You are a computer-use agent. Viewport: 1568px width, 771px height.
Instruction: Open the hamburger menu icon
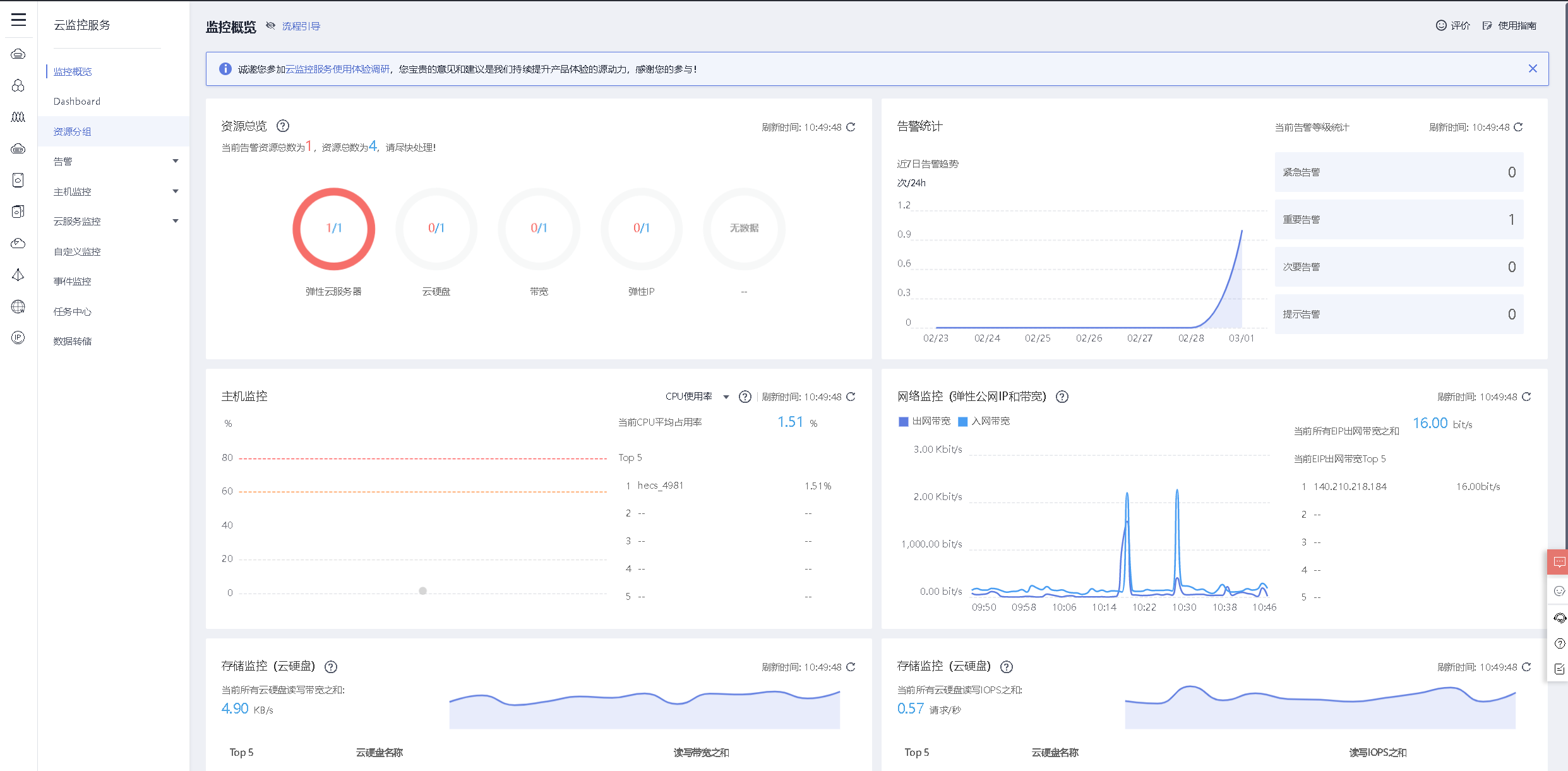click(x=18, y=20)
